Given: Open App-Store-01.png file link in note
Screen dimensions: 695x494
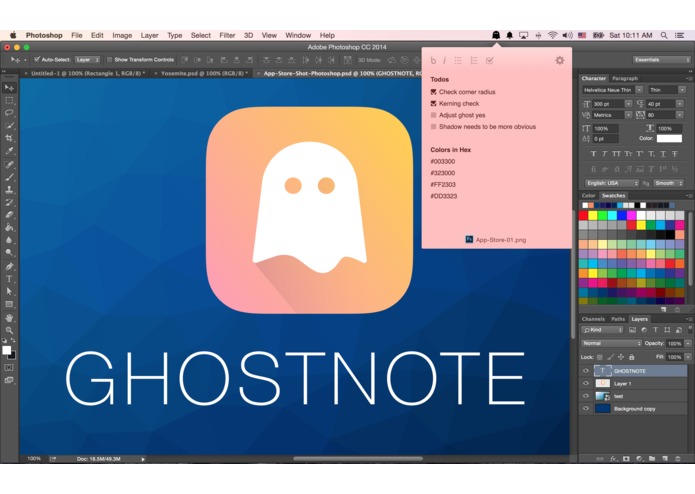Looking at the screenshot, I should click(x=496, y=240).
